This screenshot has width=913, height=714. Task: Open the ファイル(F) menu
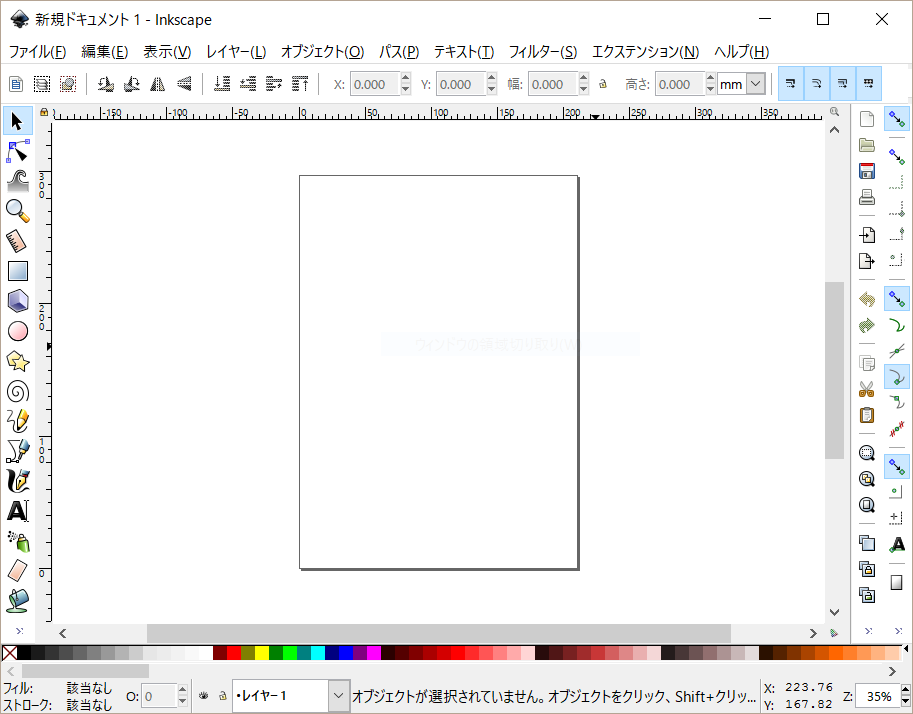point(37,52)
